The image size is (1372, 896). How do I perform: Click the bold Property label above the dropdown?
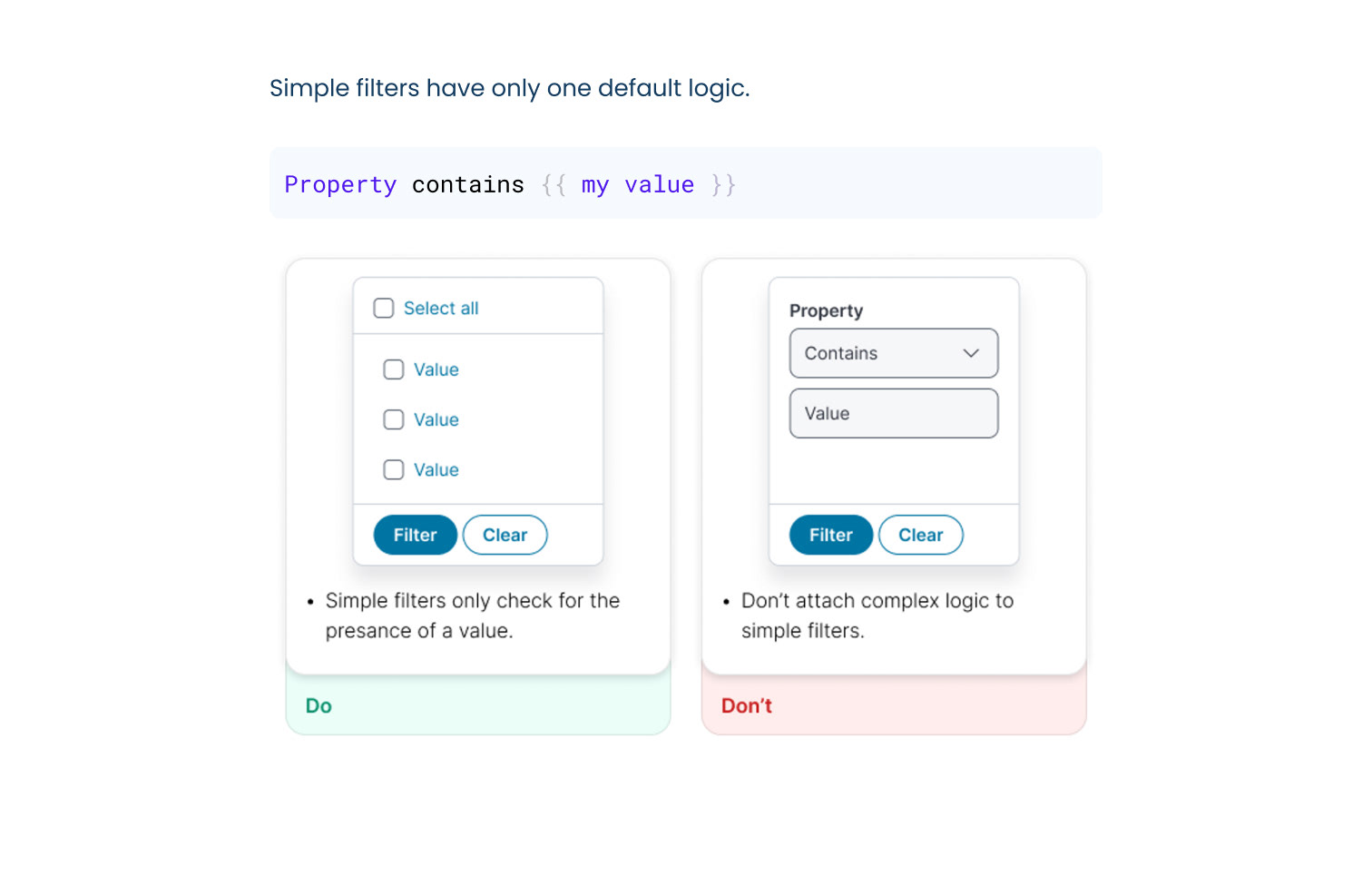click(x=826, y=310)
